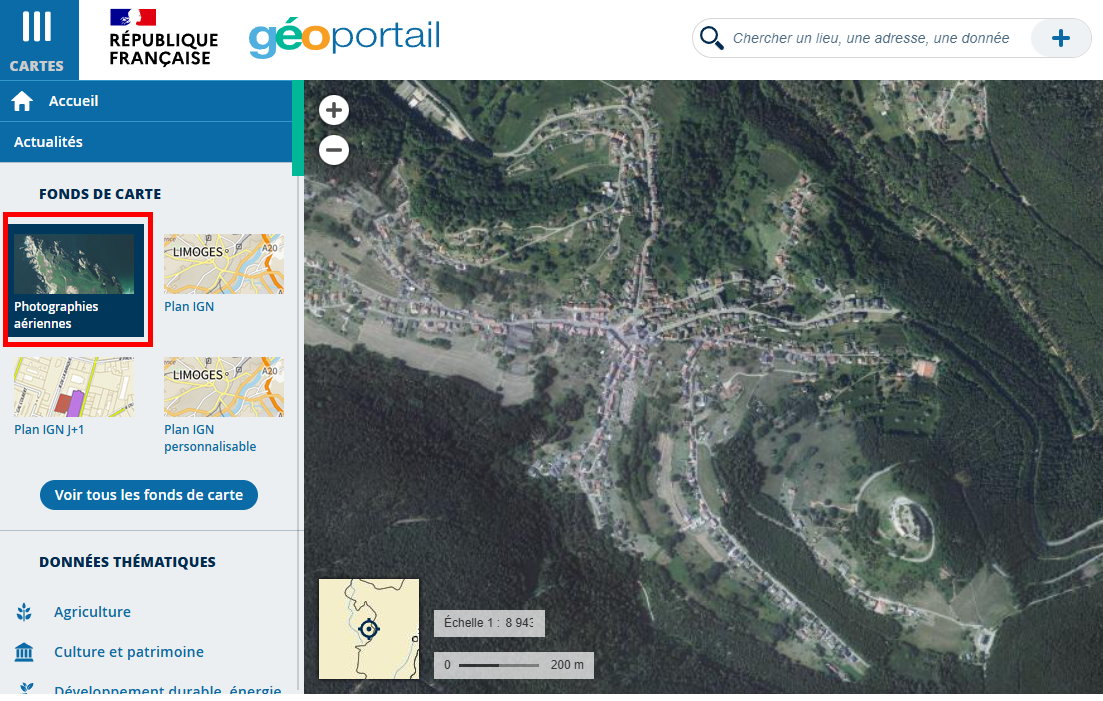1103x701 pixels.
Task: Open the Agriculture thematic data link
Action: coord(92,612)
